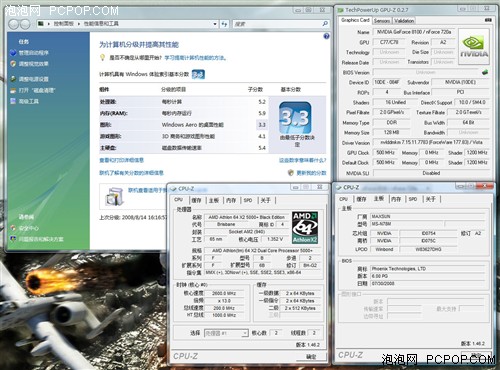This screenshot has height=370, width=500.
Task: Click the GPU-Z title bar application icon
Action: point(341,10)
